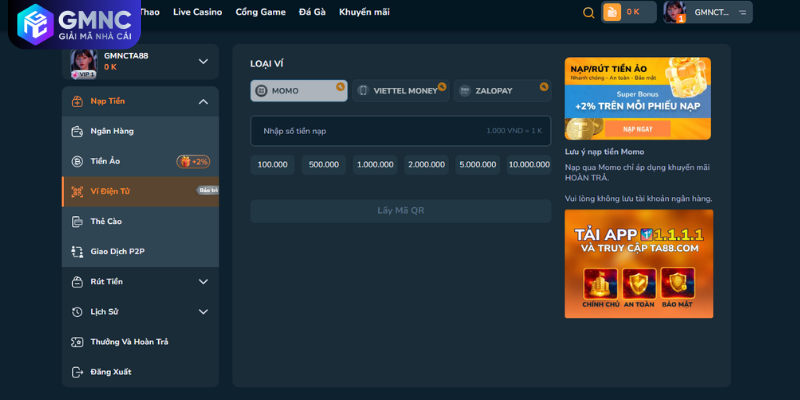The height and width of the screenshot is (400, 800).
Task: Click the search magnifier icon in header
Action: point(588,12)
